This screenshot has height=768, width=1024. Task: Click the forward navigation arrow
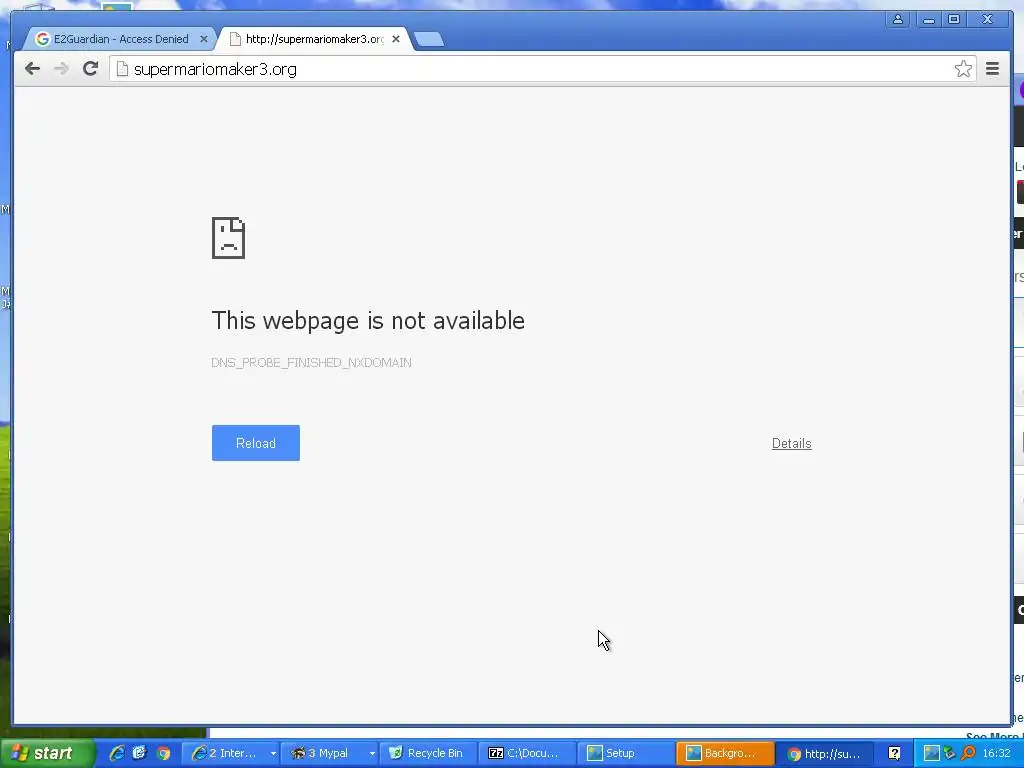[x=61, y=69]
